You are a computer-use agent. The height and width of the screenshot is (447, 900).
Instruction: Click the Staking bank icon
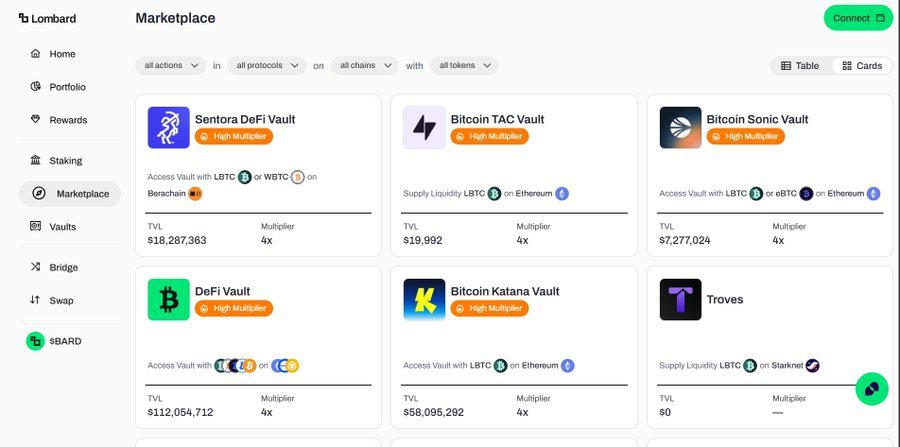point(36,160)
